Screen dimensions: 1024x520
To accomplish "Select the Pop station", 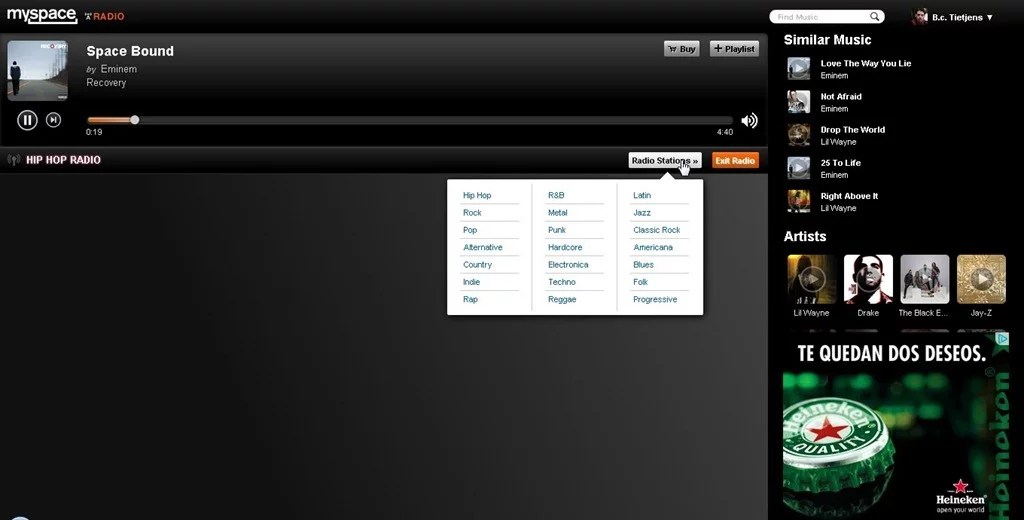I will (x=470, y=230).
